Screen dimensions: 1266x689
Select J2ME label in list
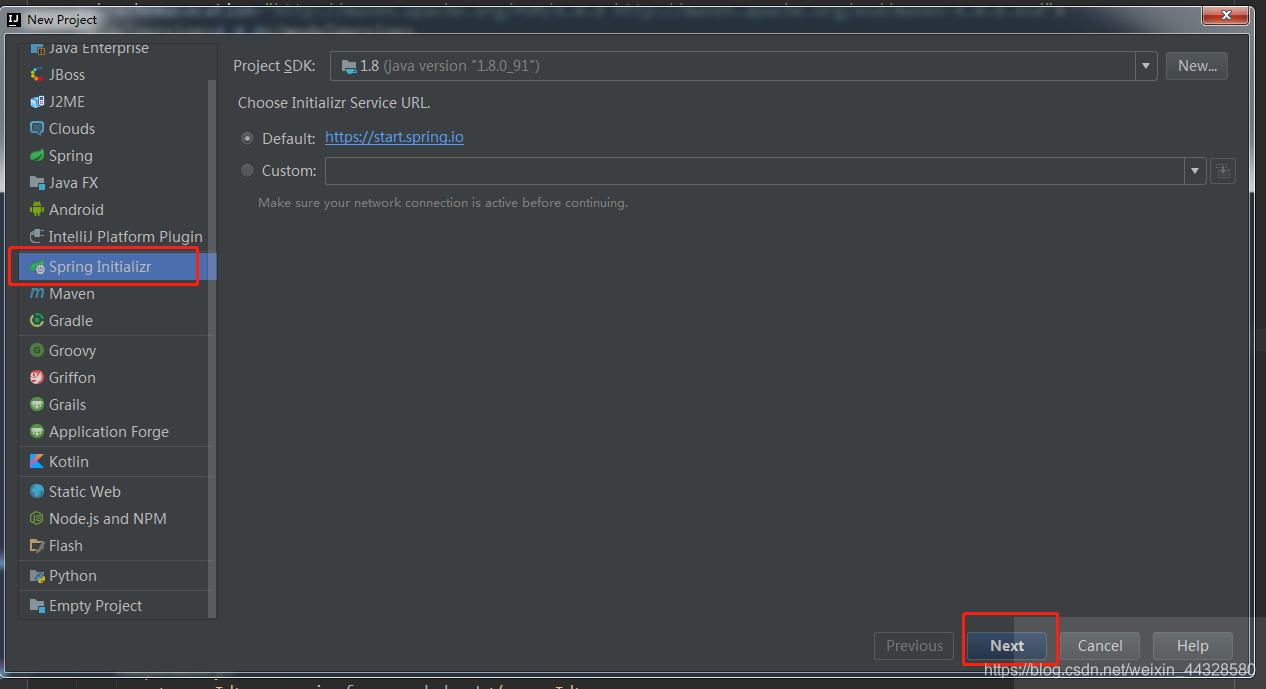[x=67, y=102]
